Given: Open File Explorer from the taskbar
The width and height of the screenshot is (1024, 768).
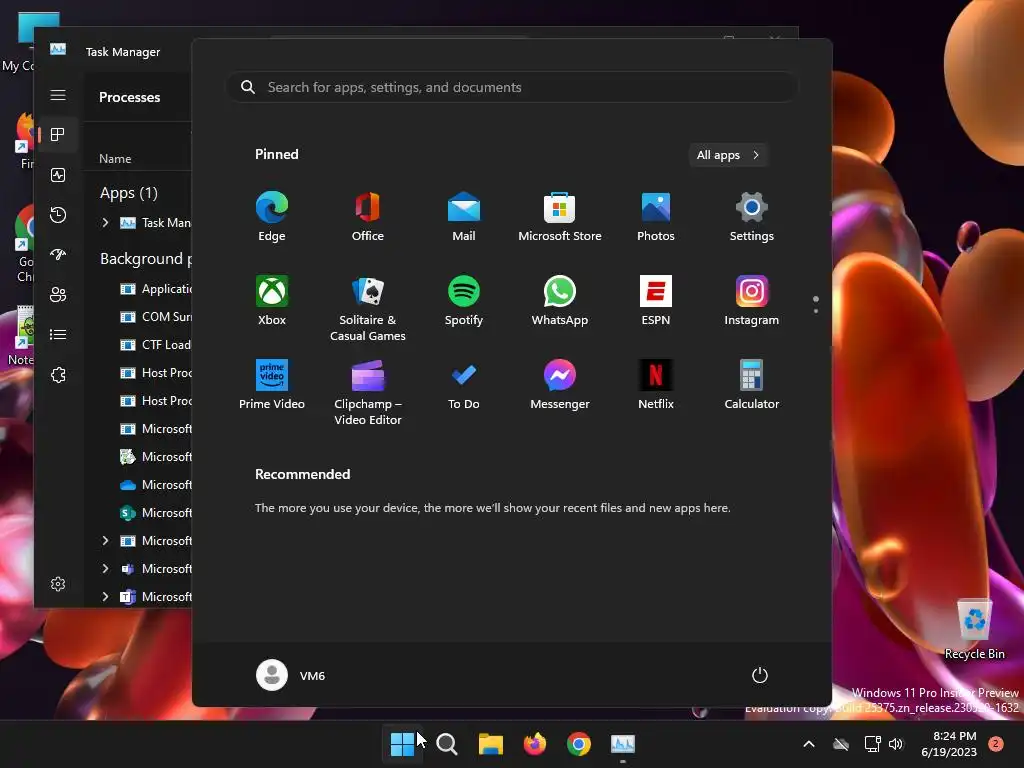Looking at the screenshot, I should click(490, 744).
